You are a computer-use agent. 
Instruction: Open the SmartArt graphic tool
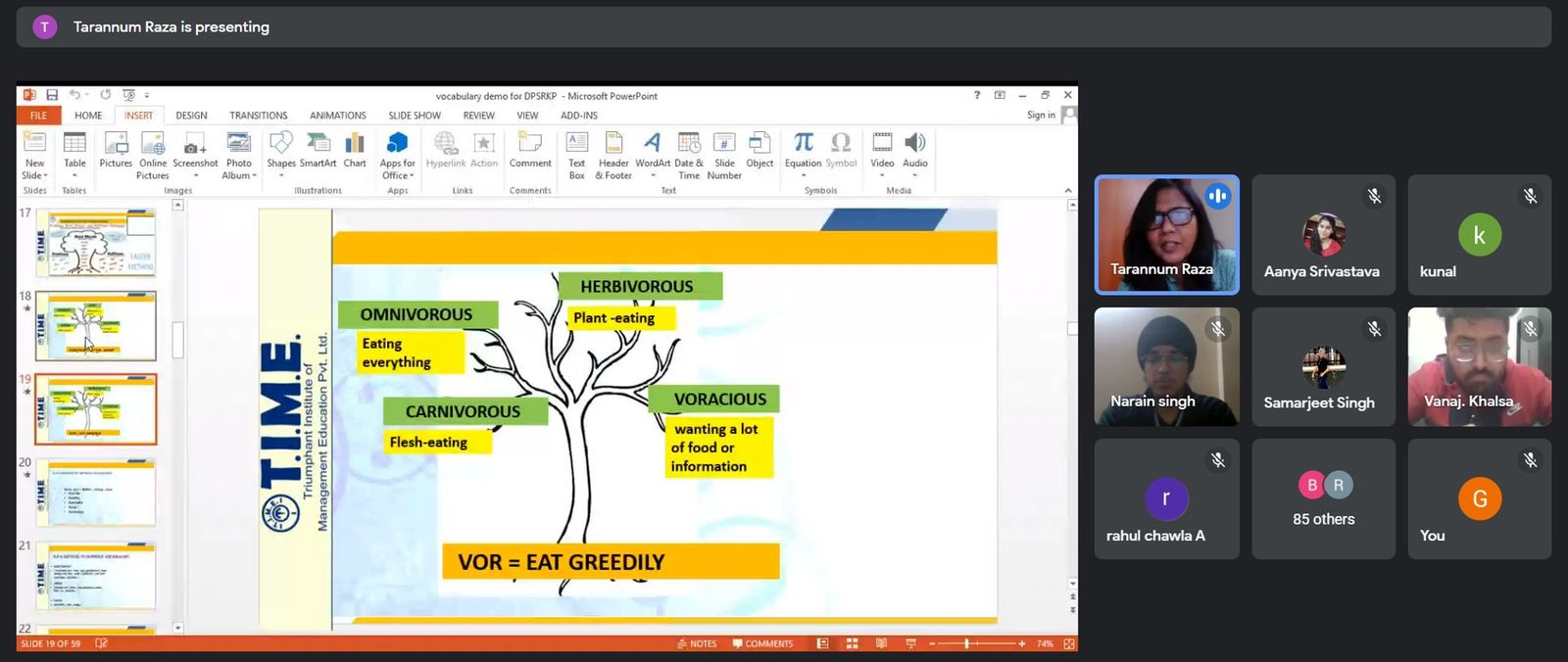click(x=318, y=144)
